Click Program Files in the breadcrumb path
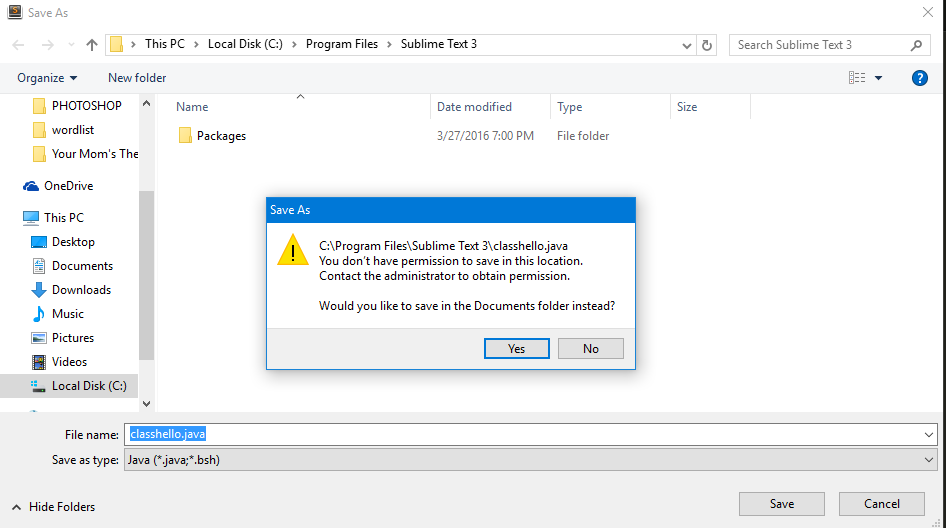The height and width of the screenshot is (528, 946). [x=341, y=44]
